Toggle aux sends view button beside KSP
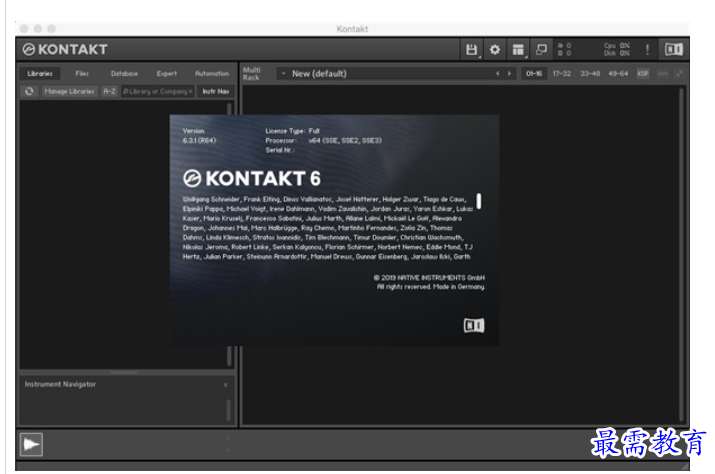This screenshot has width=715, height=474. (663, 73)
